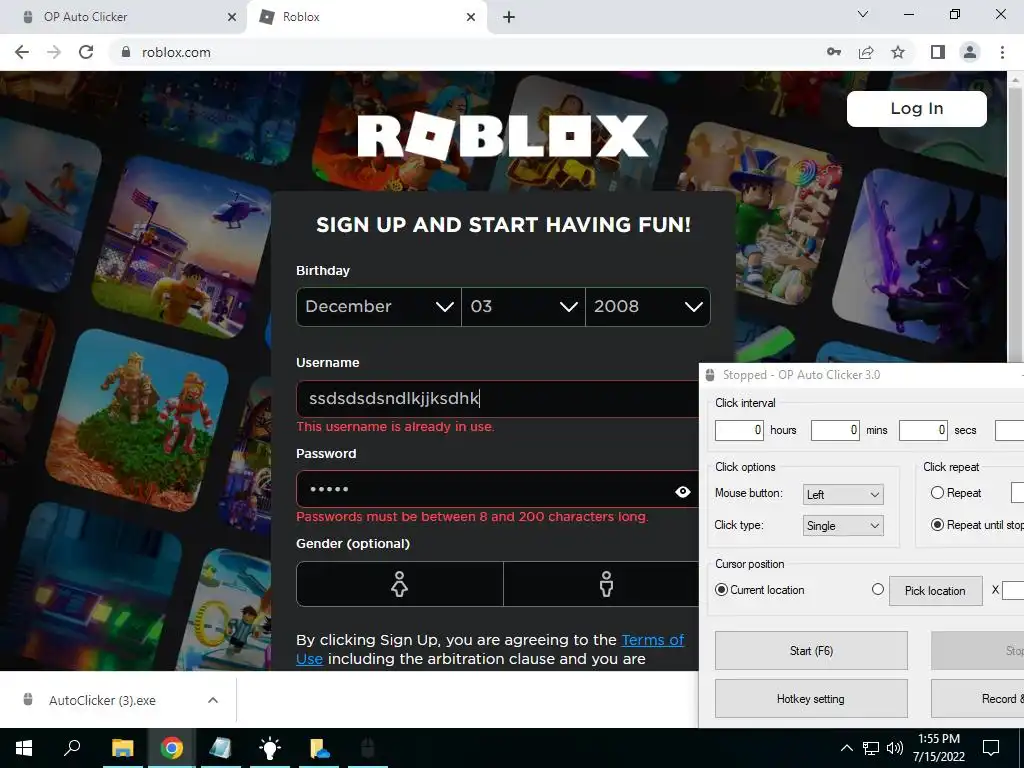The width and height of the screenshot is (1024, 768).
Task: Switch to the Roblox browser tab
Action: pos(366,17)
